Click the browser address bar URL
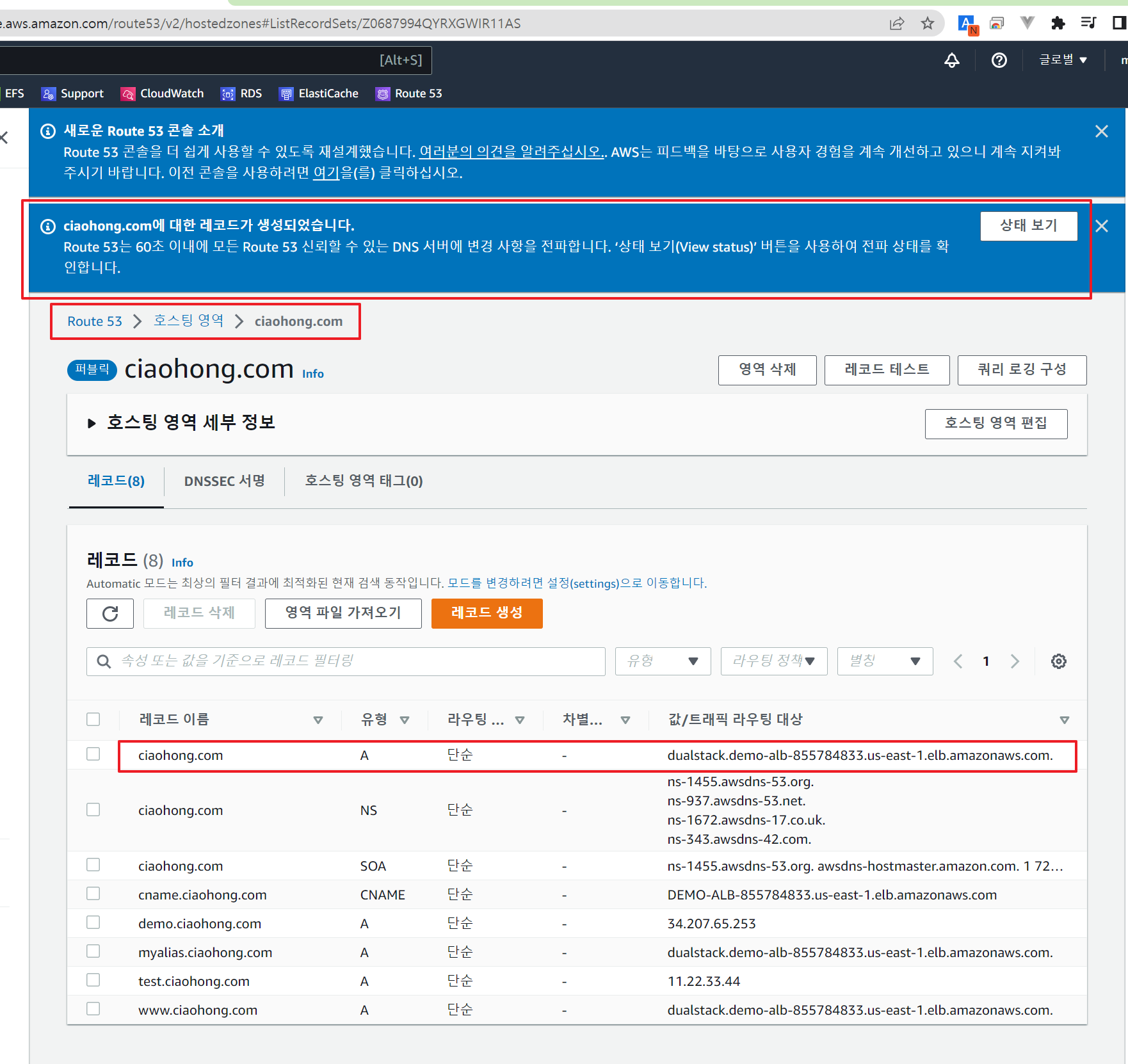Viewport: 1128px width, 1064px height. [261, 24]
